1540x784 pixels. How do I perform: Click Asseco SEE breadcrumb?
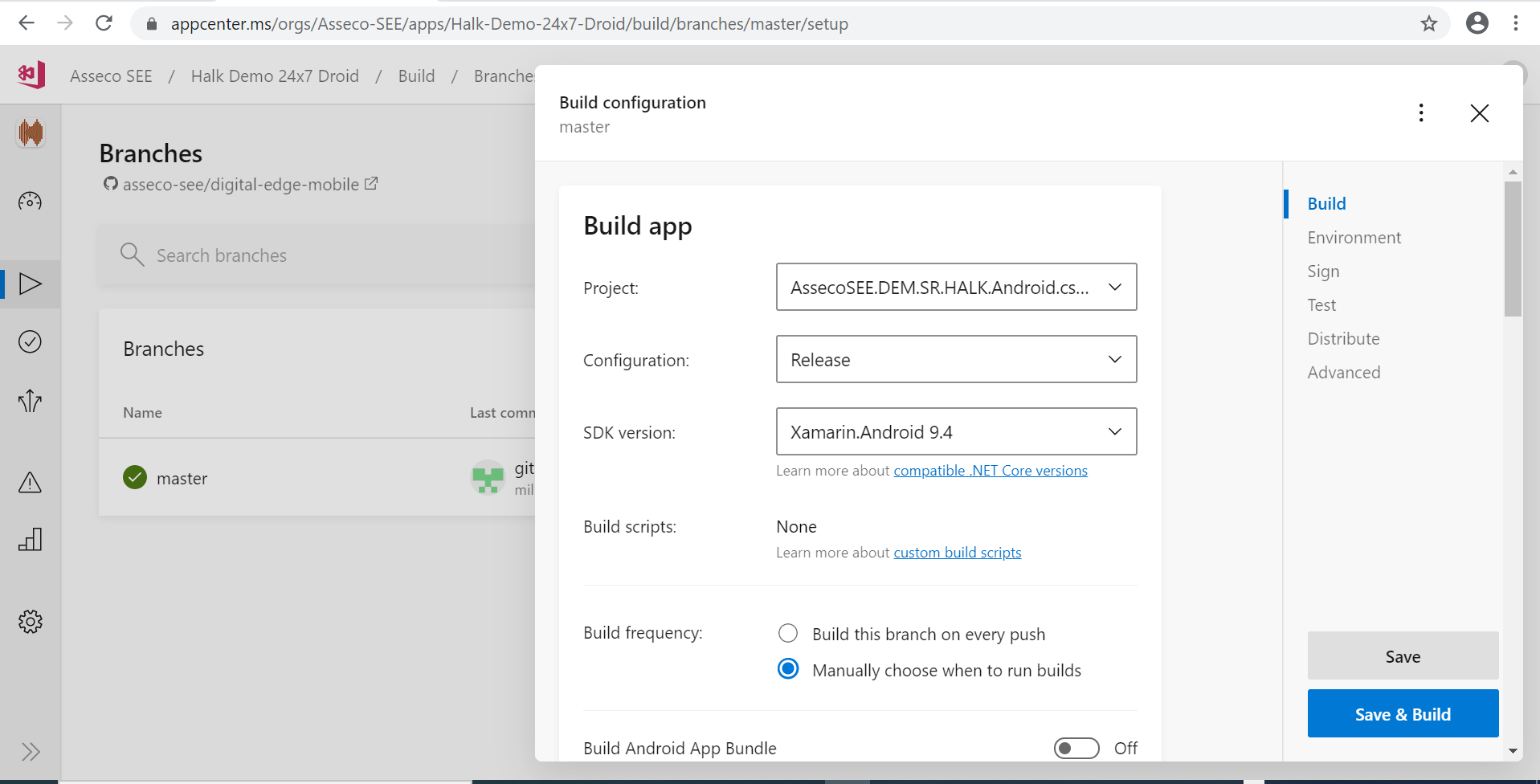coord(111,76)
